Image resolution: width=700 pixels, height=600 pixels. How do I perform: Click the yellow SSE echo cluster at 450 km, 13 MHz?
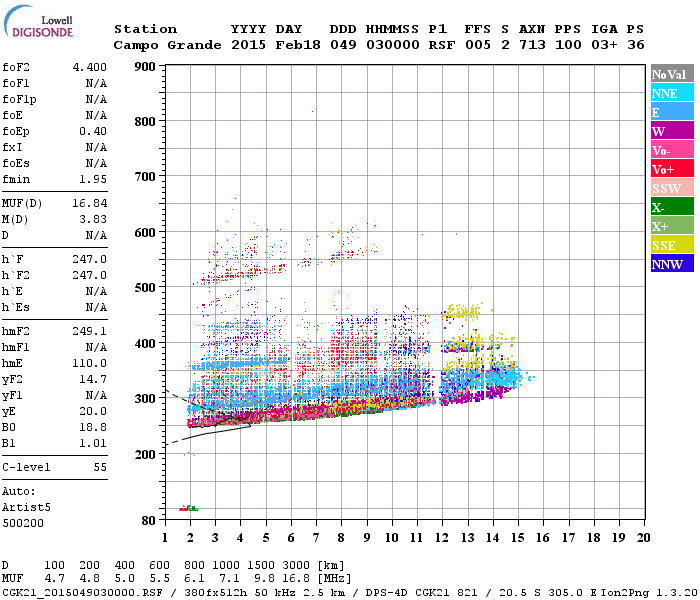point(462,312)
